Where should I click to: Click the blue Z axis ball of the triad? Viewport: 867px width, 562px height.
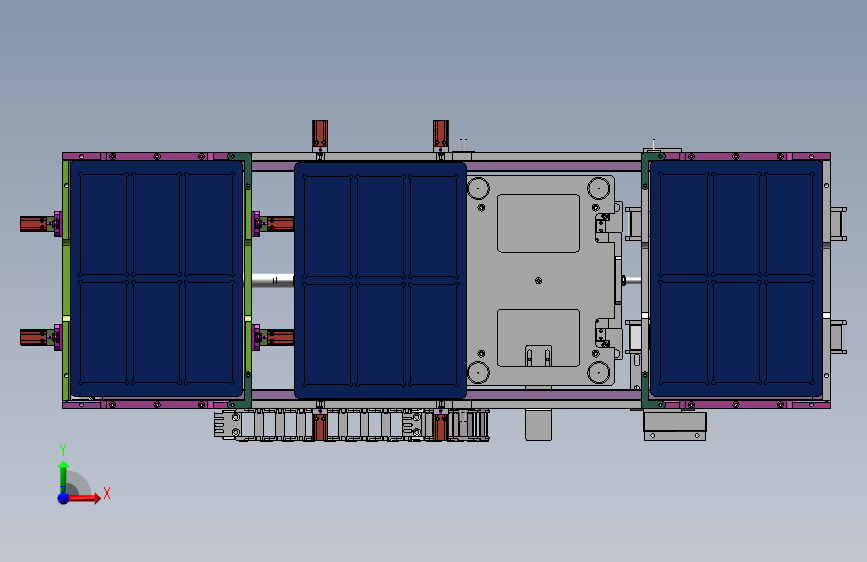(64, 498)
